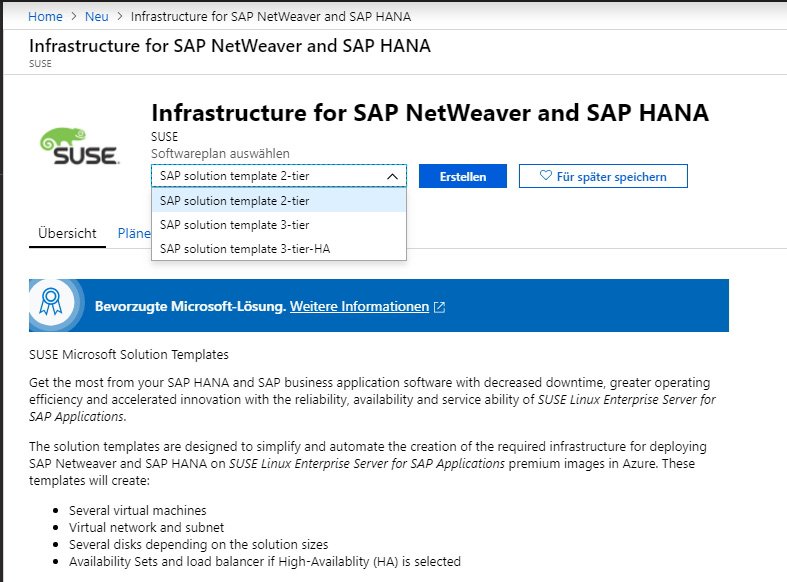Screen dimensions: 787x582
Task: Collapse the plan dropdown using its chevron arrow
Action: (392, 176)
